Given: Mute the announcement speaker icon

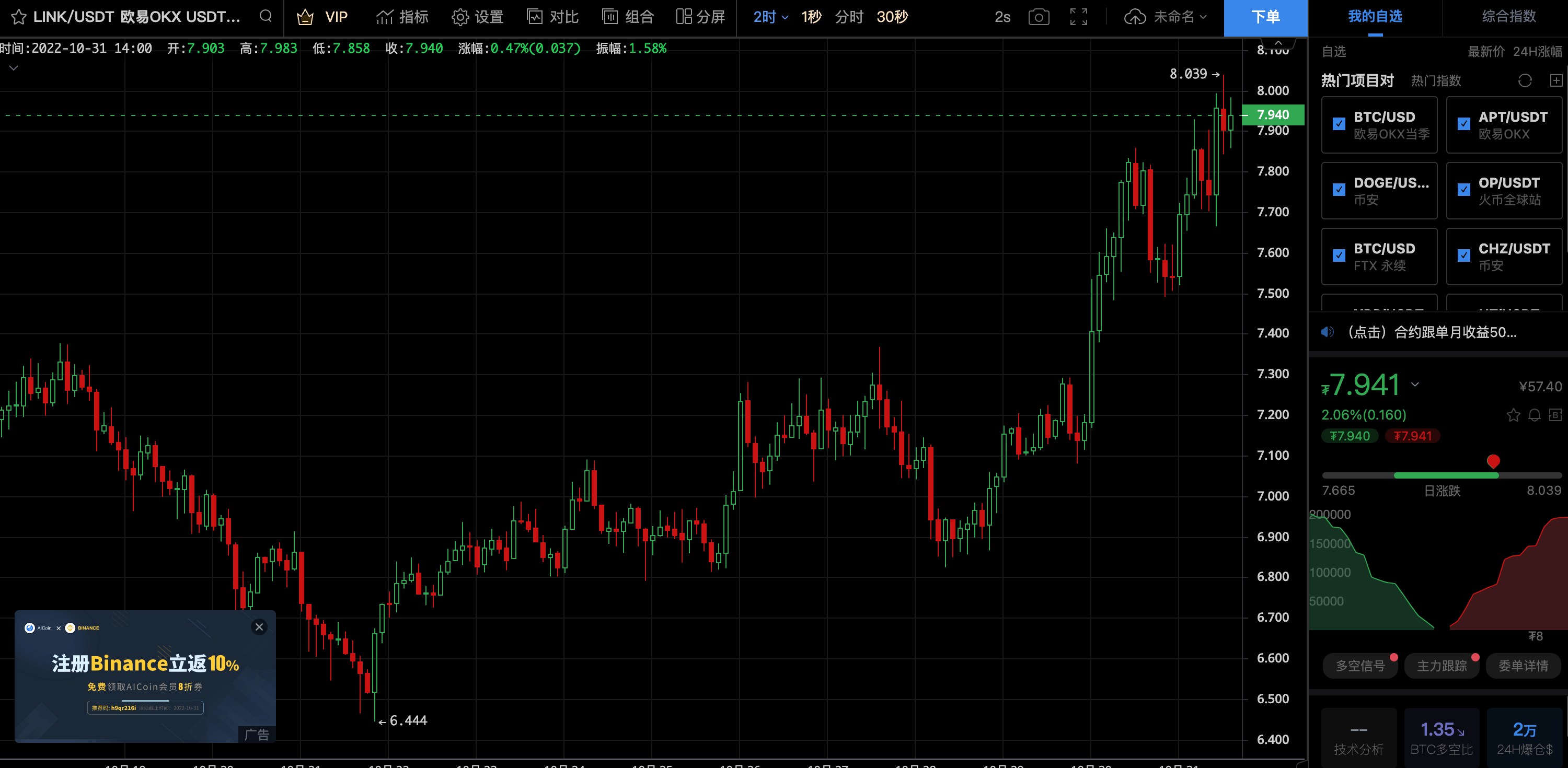Looking at the screenshot, I should click(1327, 332).
